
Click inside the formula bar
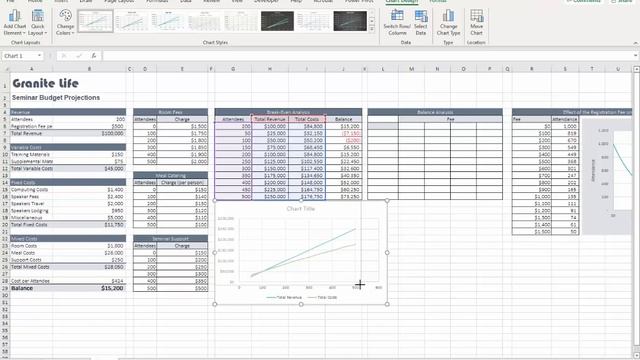367,56
